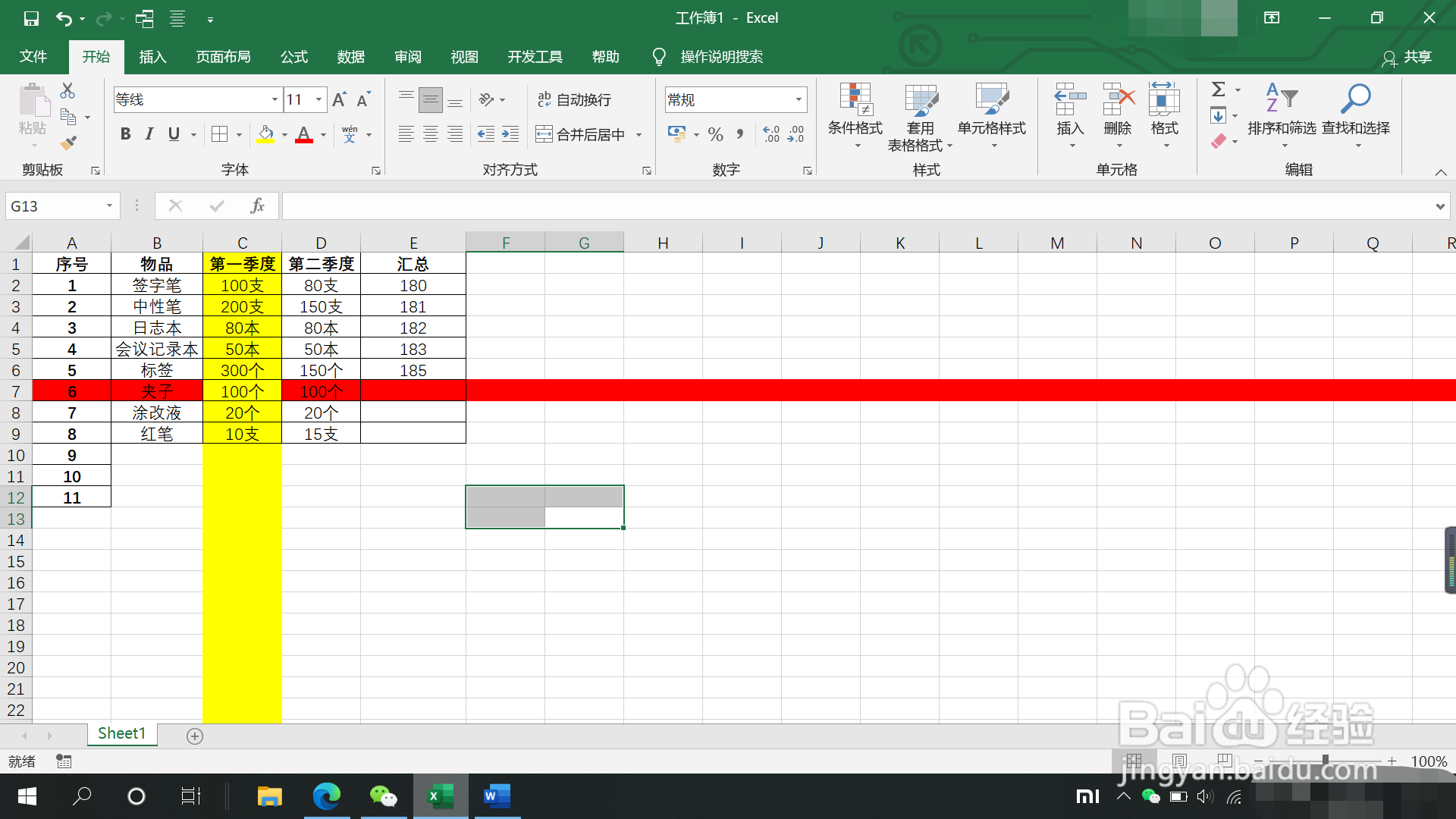The image size is (1456, 819).
Task: Switch to the 插入 ribbon tab
Action: (152, 57)
